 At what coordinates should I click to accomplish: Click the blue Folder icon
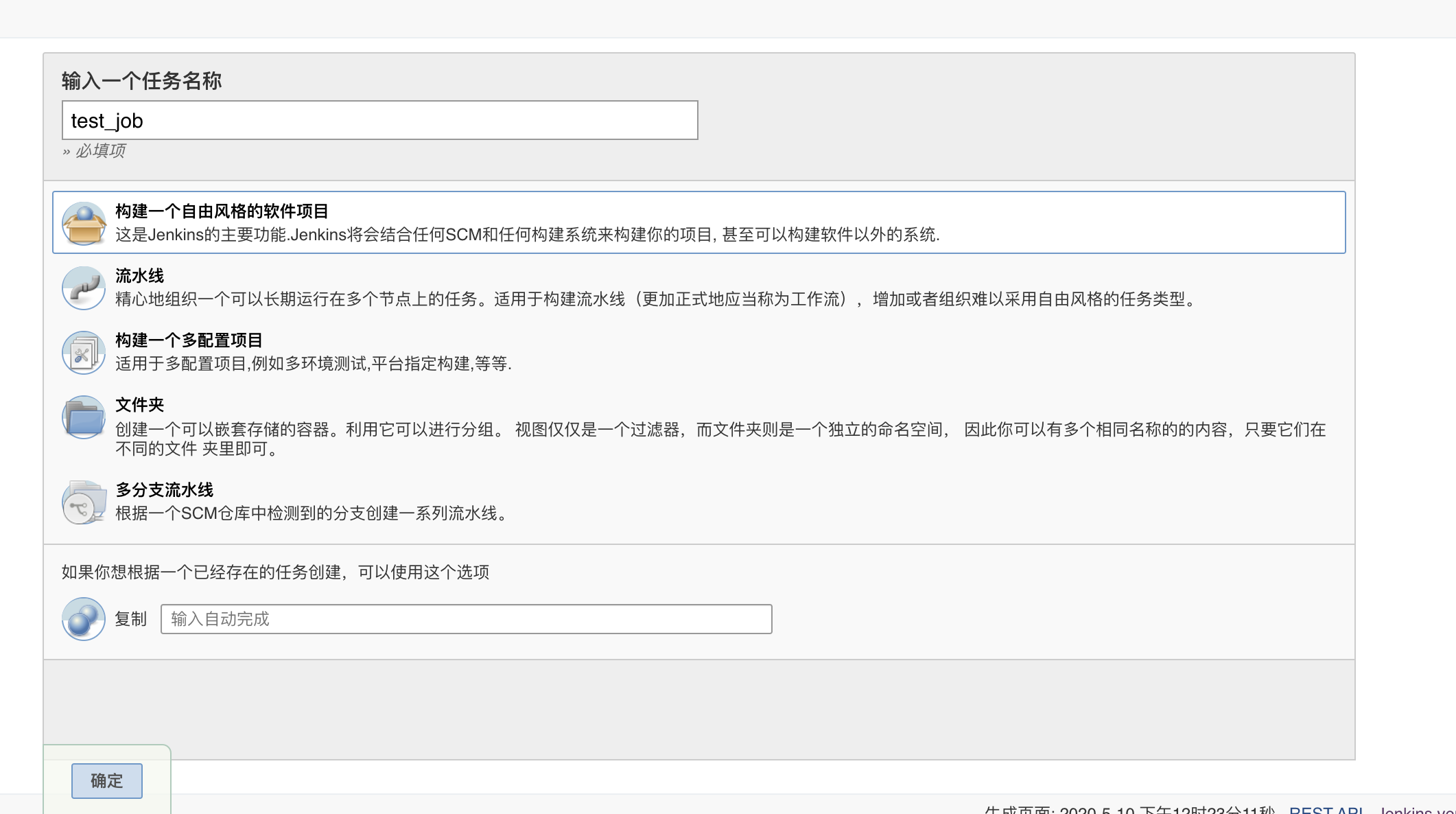pyautogui.click(x=84, y=417)
